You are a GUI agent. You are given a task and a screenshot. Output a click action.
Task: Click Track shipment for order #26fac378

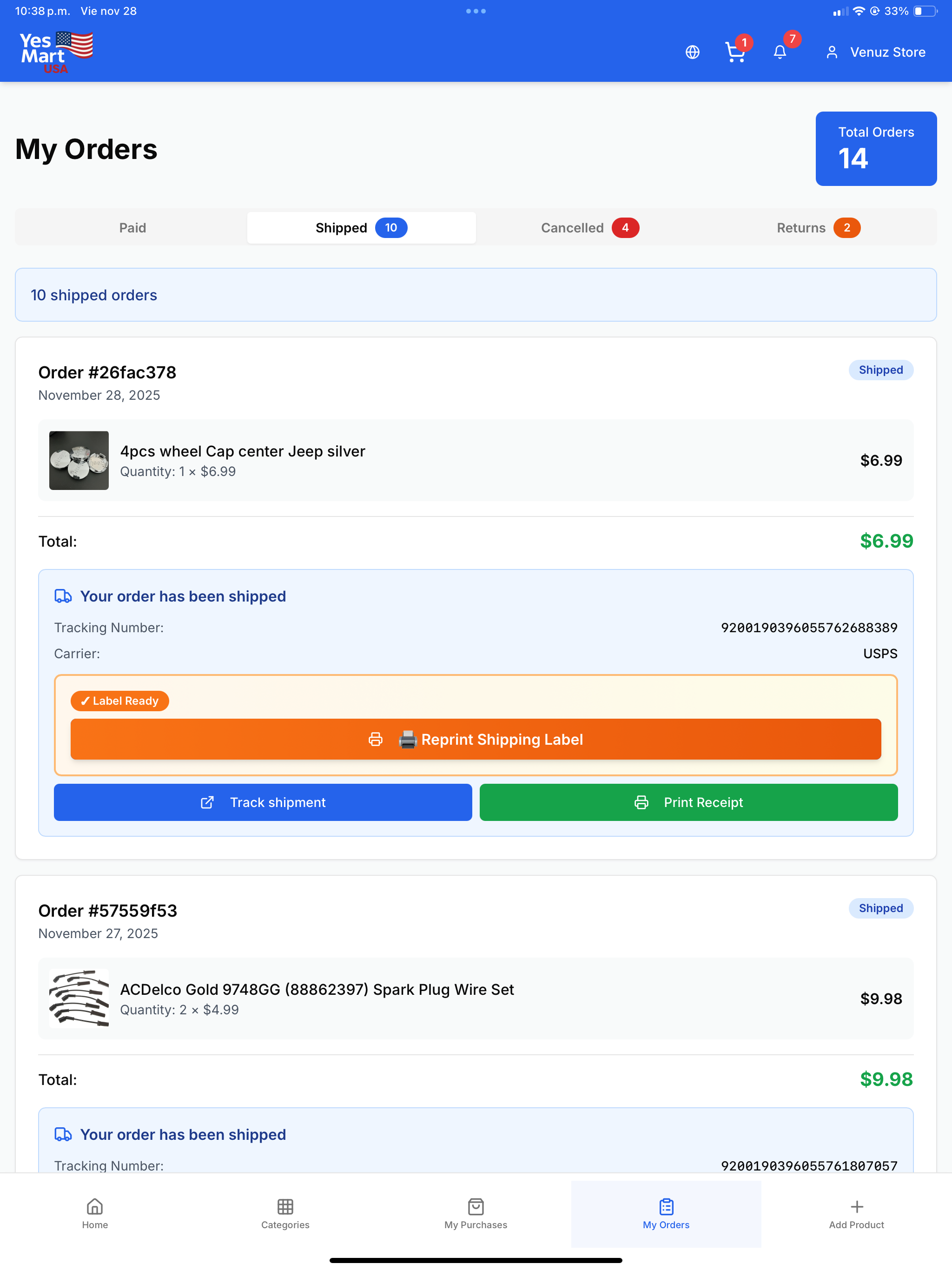coord(263,803)
